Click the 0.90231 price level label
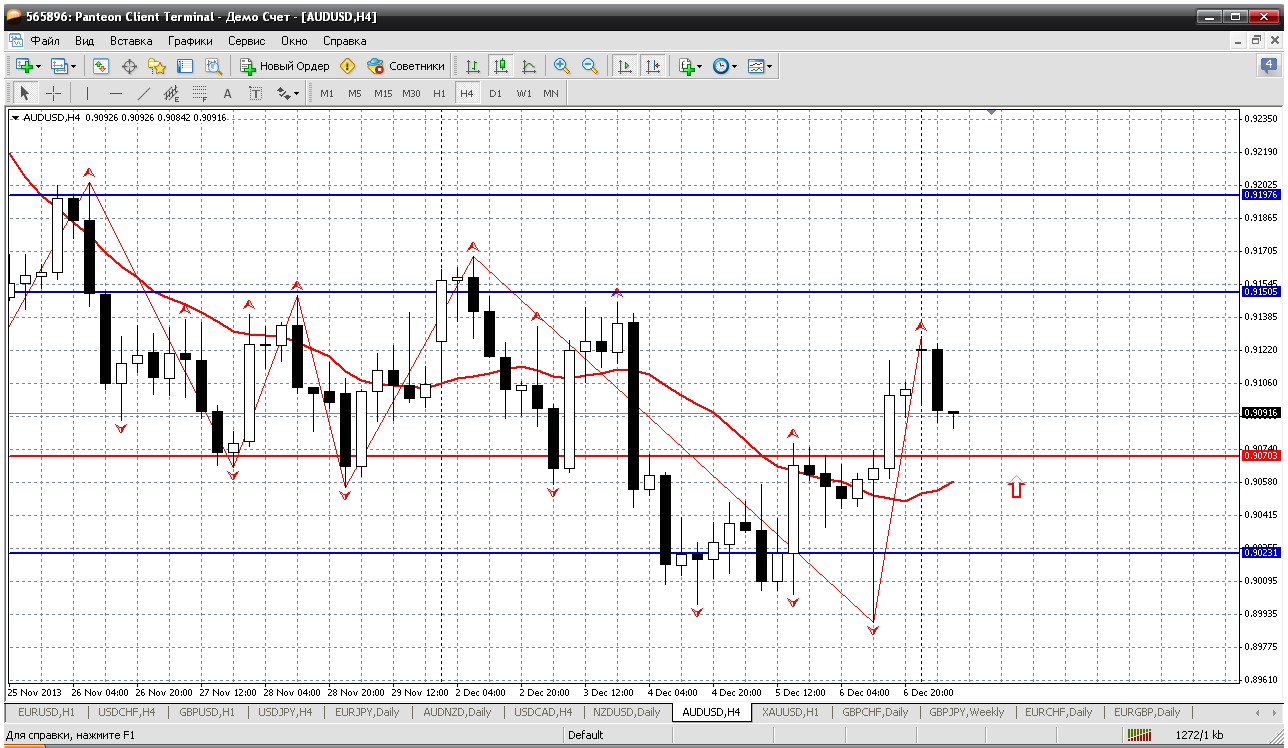 1260,552
